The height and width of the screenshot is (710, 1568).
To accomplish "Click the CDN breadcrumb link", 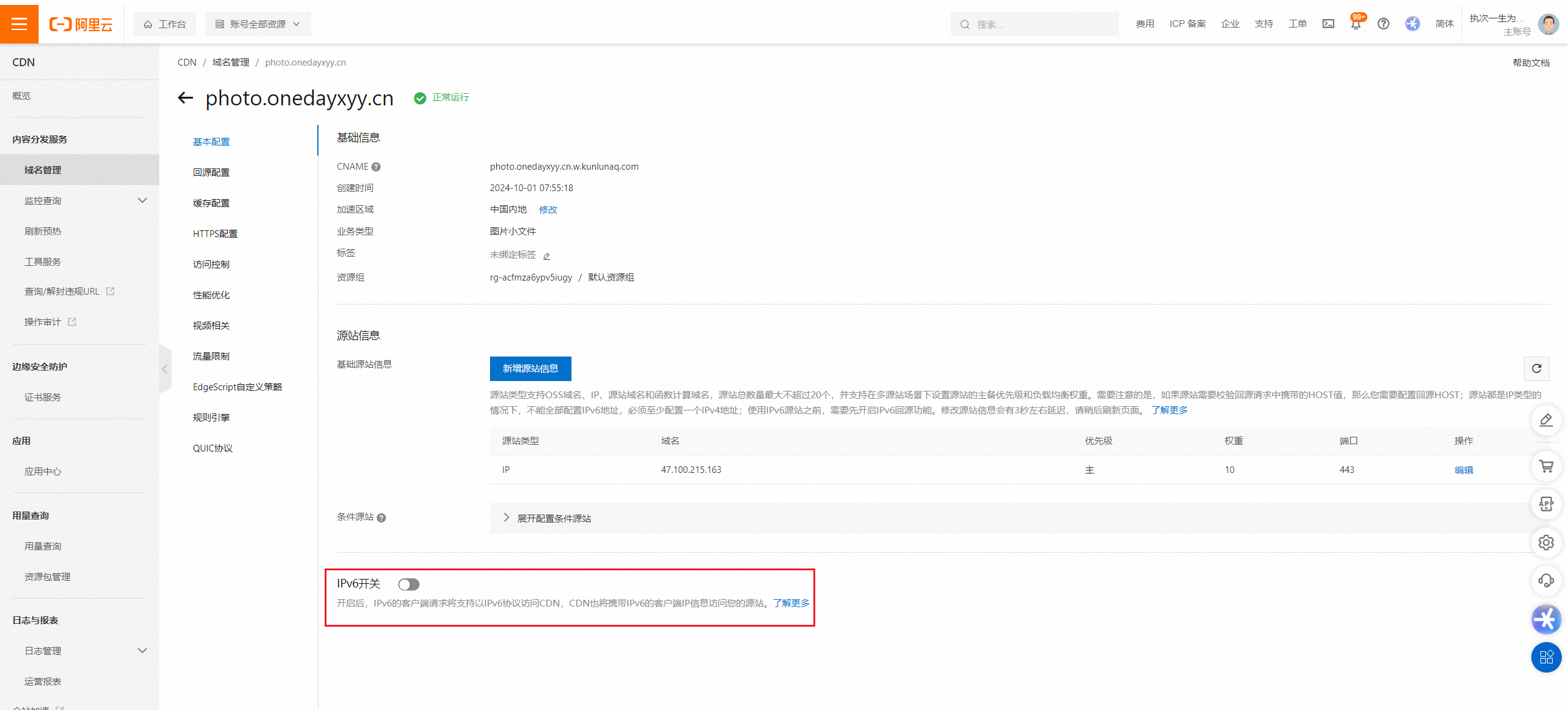I will point(187,62).
